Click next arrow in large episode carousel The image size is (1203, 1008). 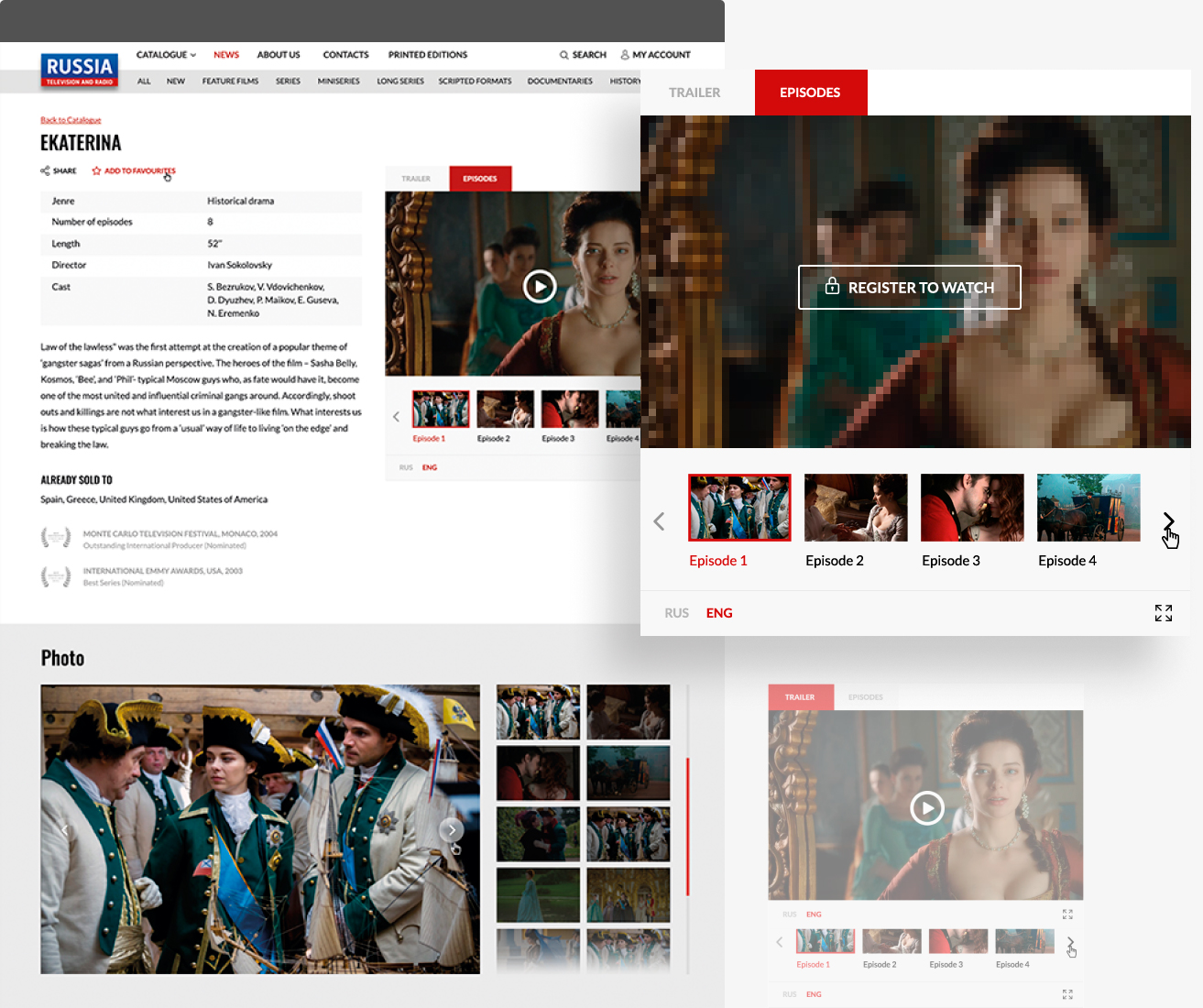(x=1169, y=521)
